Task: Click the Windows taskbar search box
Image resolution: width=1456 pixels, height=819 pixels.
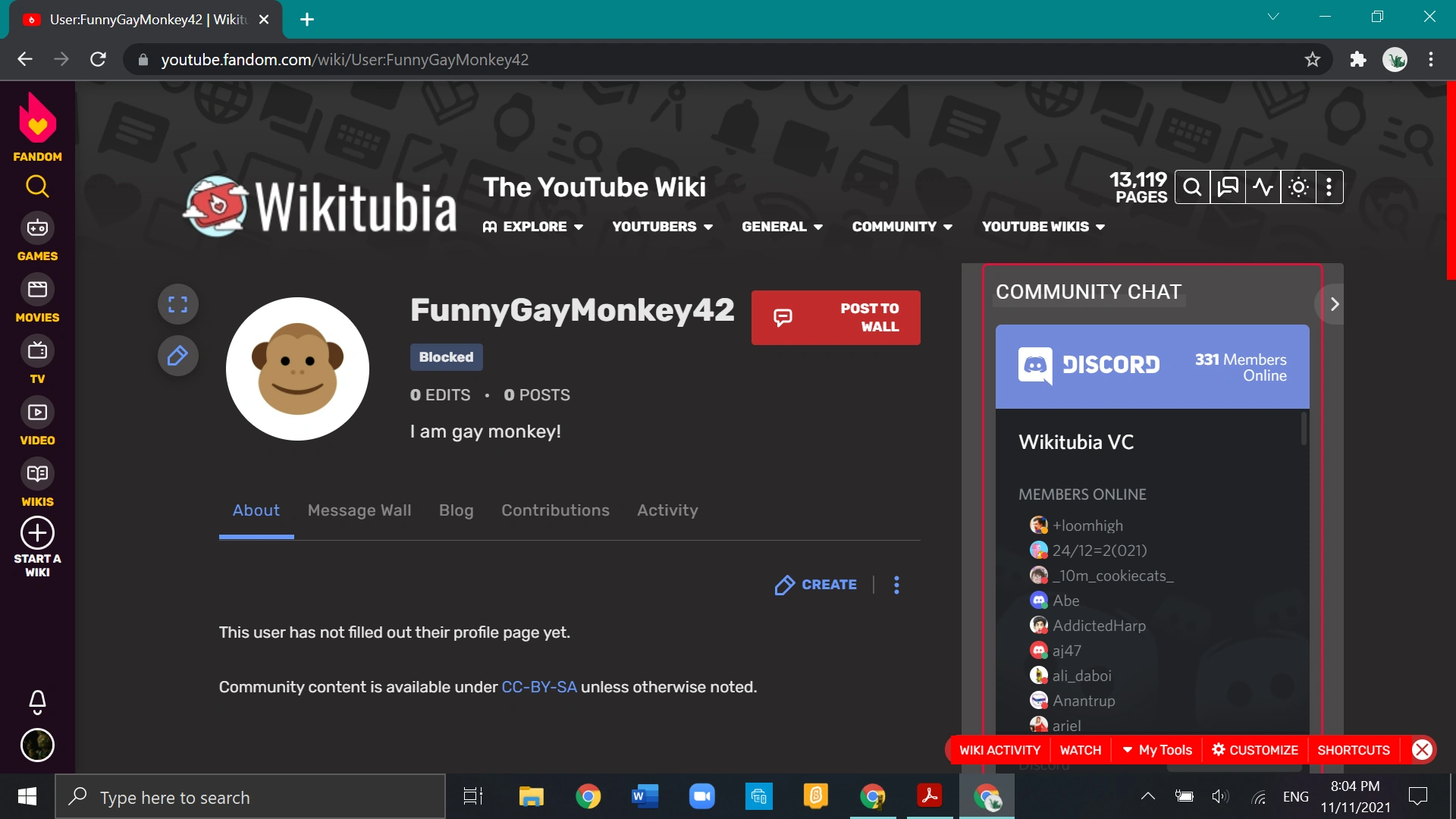Action: pos(250,797)
